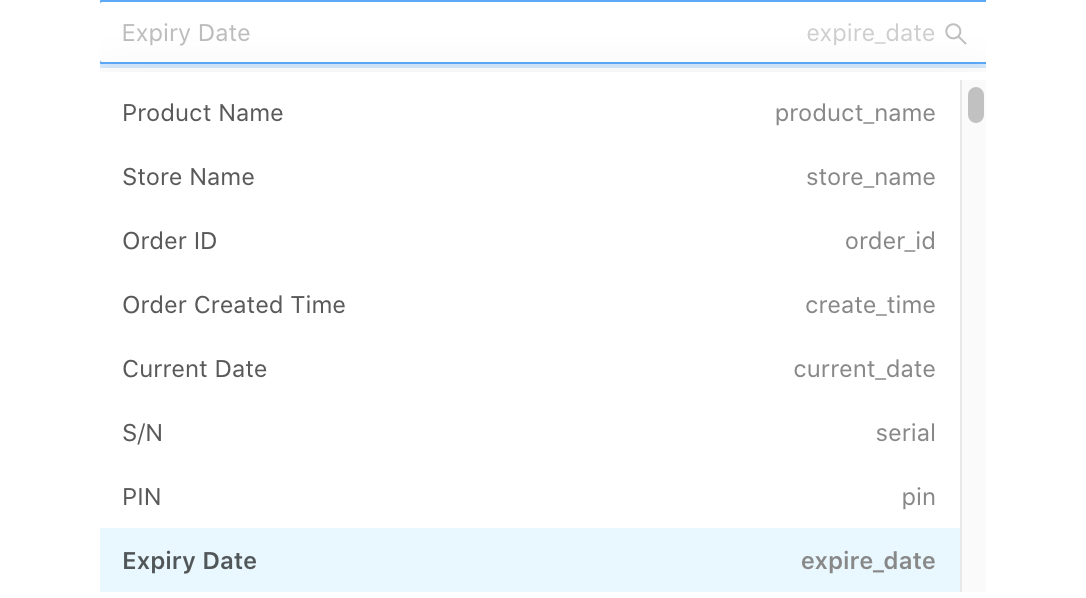Image resolution: width=1086 pixels, height=598 pixels.
Task: Pick the Order ID option
Action: 169,241
